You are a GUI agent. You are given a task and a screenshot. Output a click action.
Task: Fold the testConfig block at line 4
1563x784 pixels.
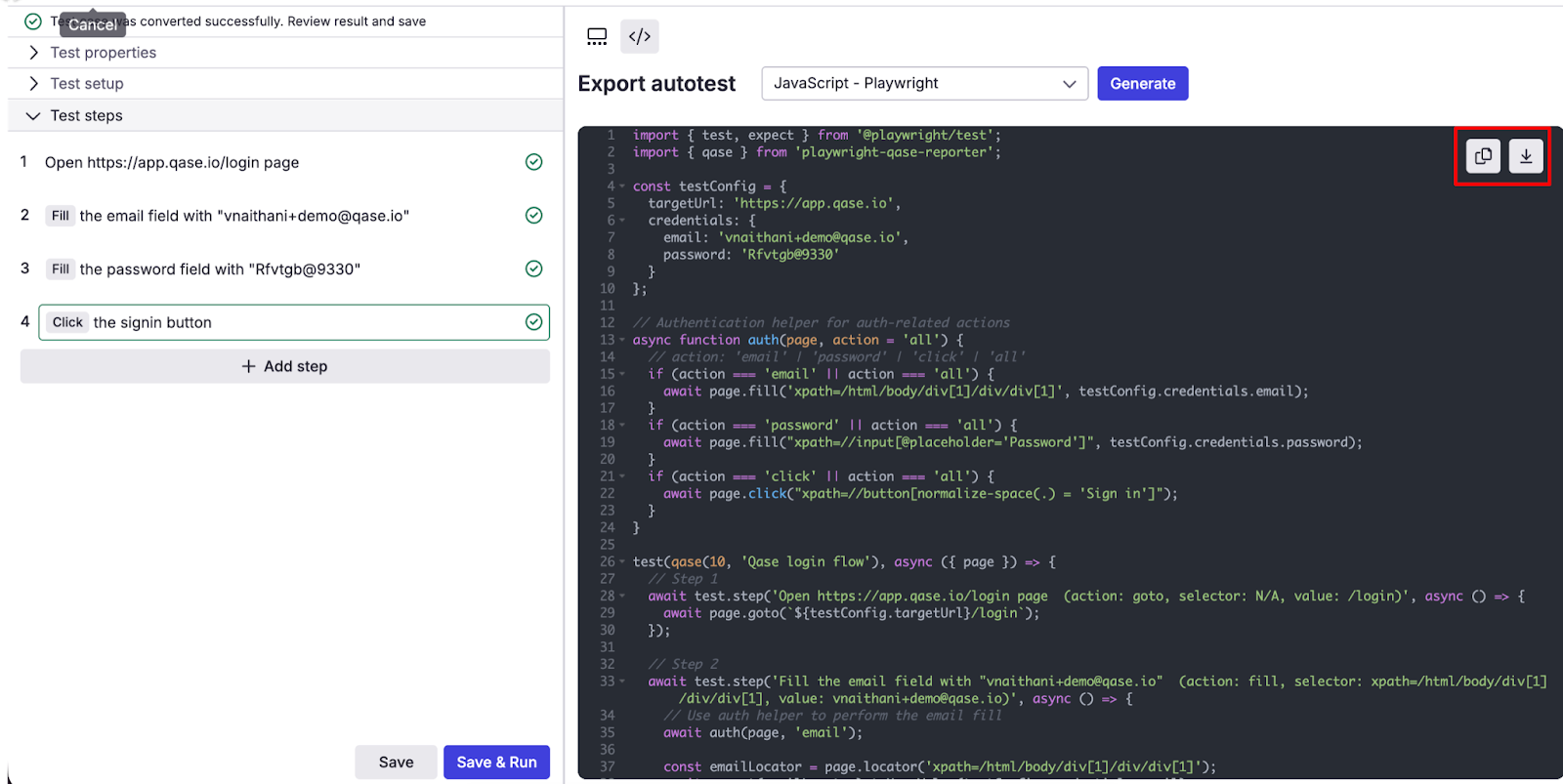point(622,186)
